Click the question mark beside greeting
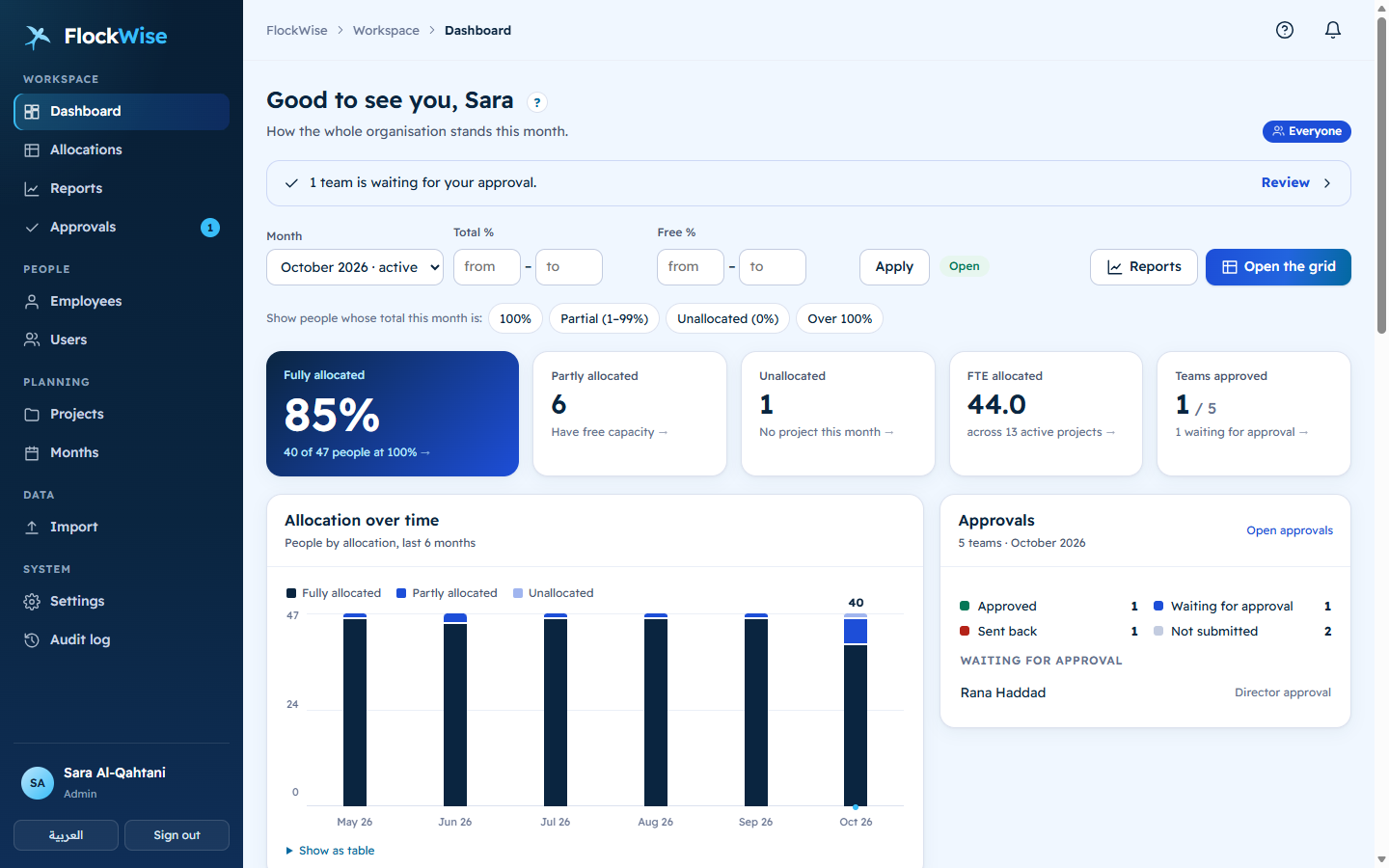 [537, 102]
